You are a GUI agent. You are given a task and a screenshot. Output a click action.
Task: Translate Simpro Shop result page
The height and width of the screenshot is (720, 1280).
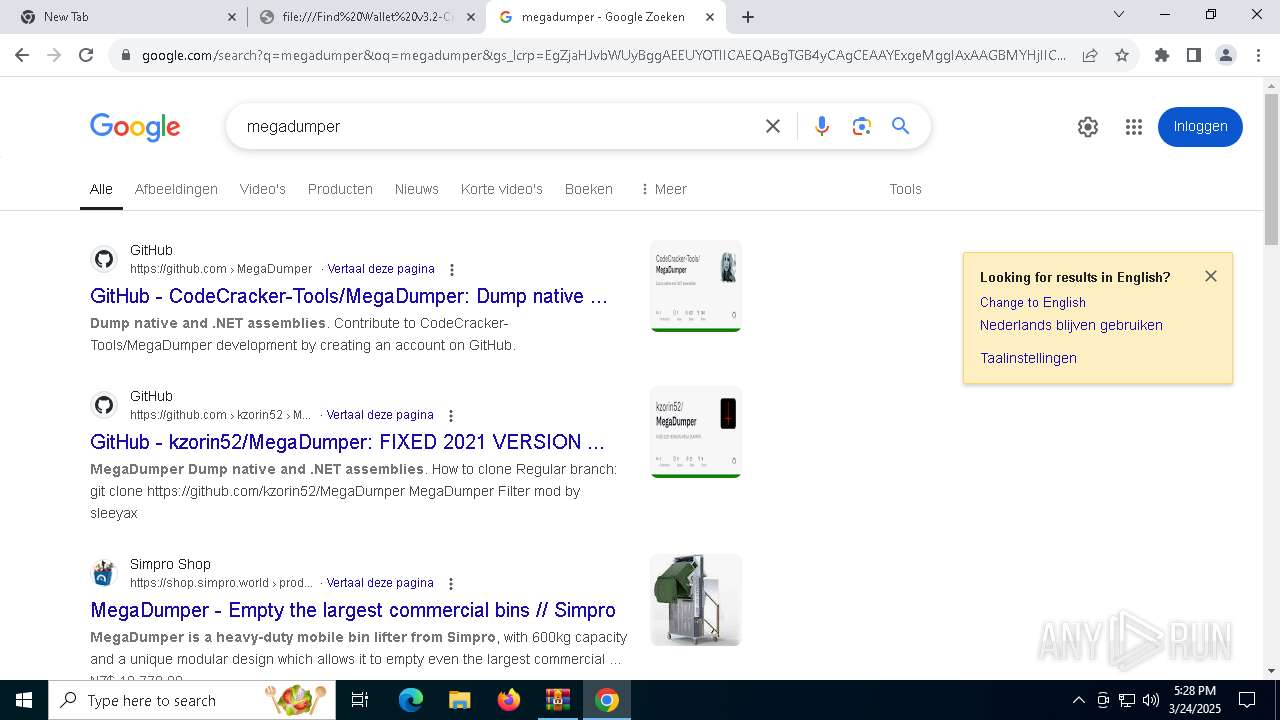[380, 583]
